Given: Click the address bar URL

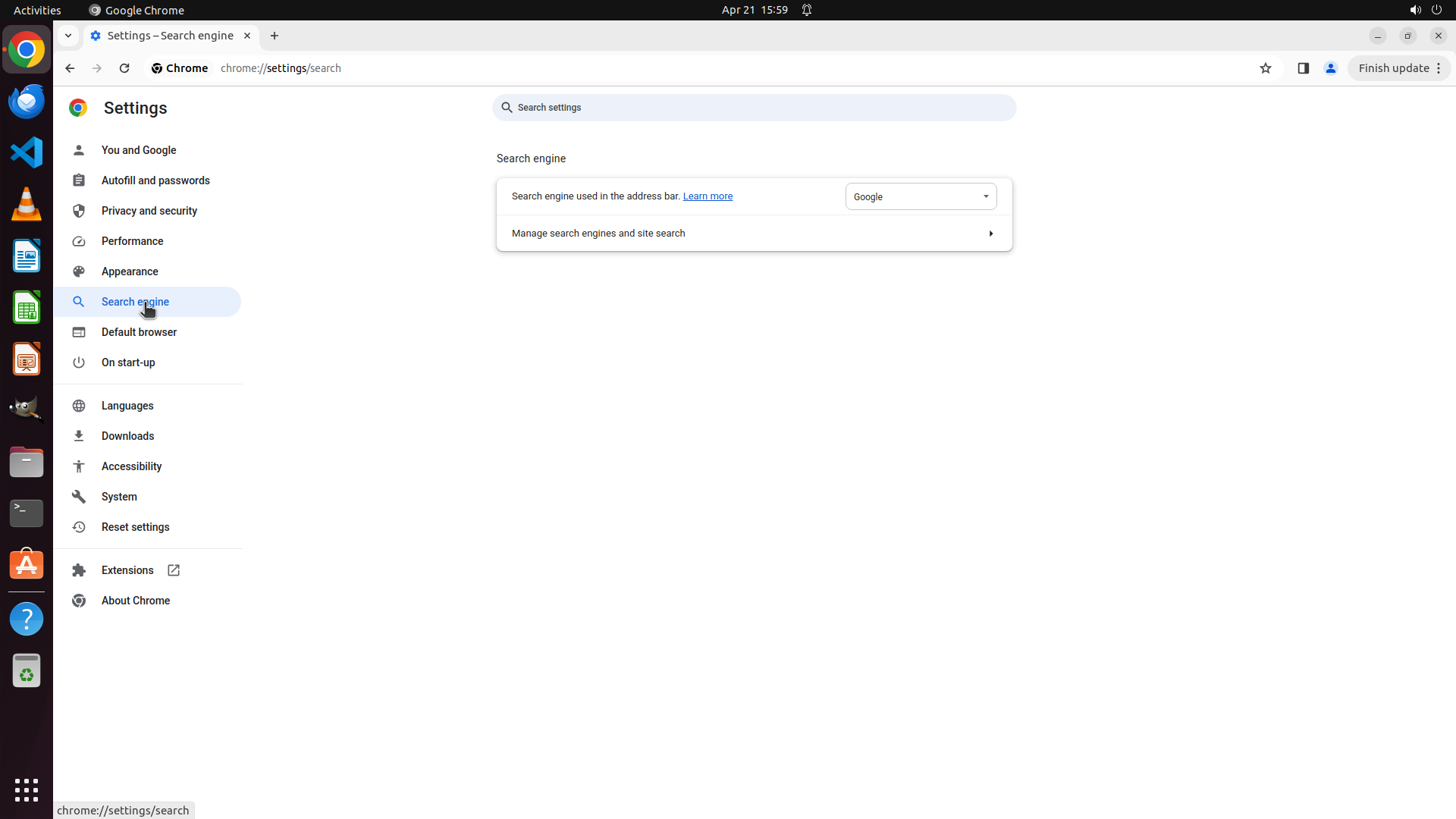Looking at the screenshot, I should [455, 68].
